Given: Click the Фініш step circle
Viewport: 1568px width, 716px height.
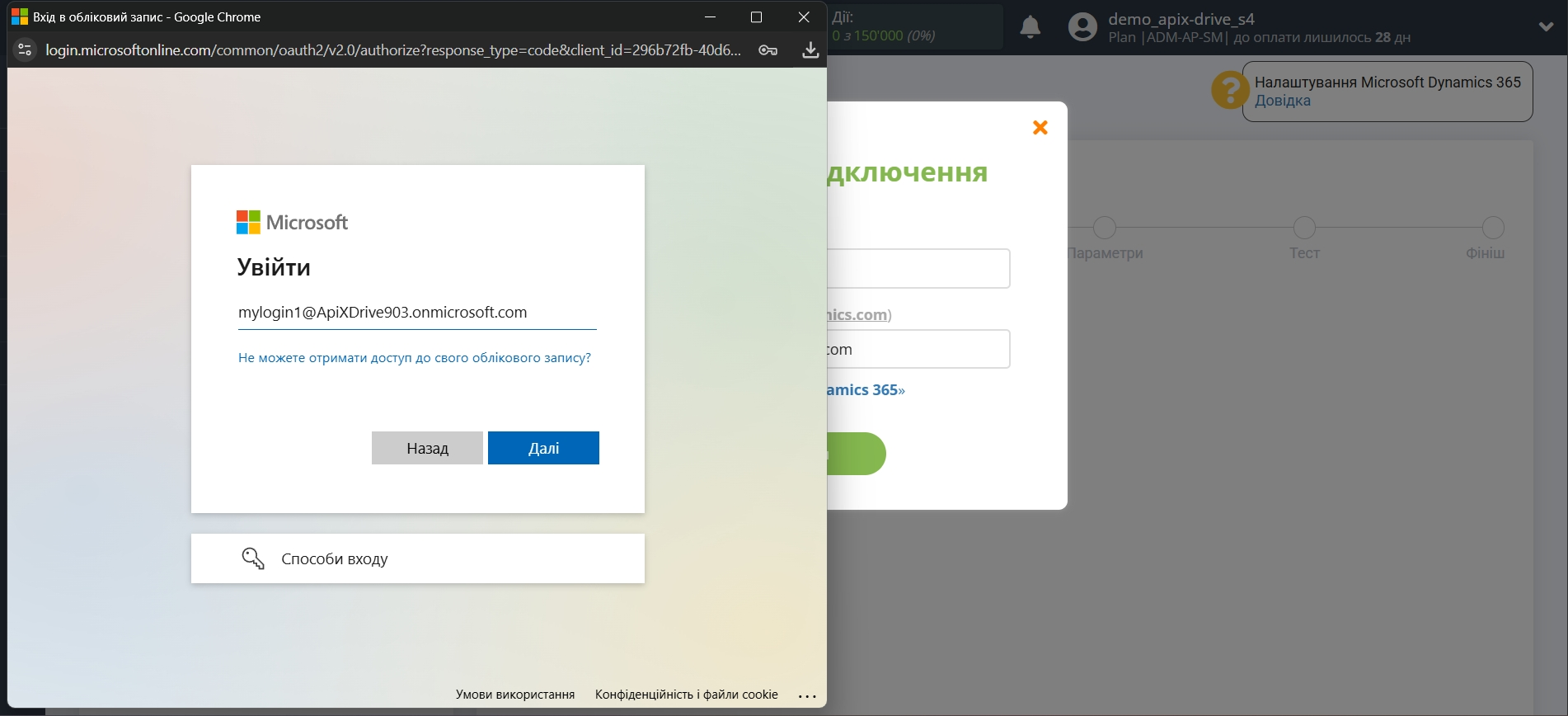Looking at the screenshot, I should coord(1493,228).
